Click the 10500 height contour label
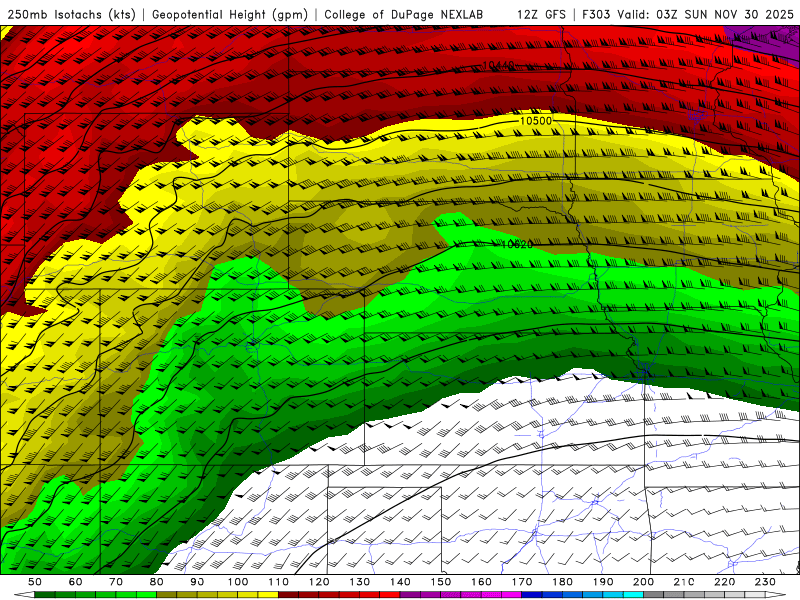The width and height of the screenshot is (800, 600). [536, 121]
